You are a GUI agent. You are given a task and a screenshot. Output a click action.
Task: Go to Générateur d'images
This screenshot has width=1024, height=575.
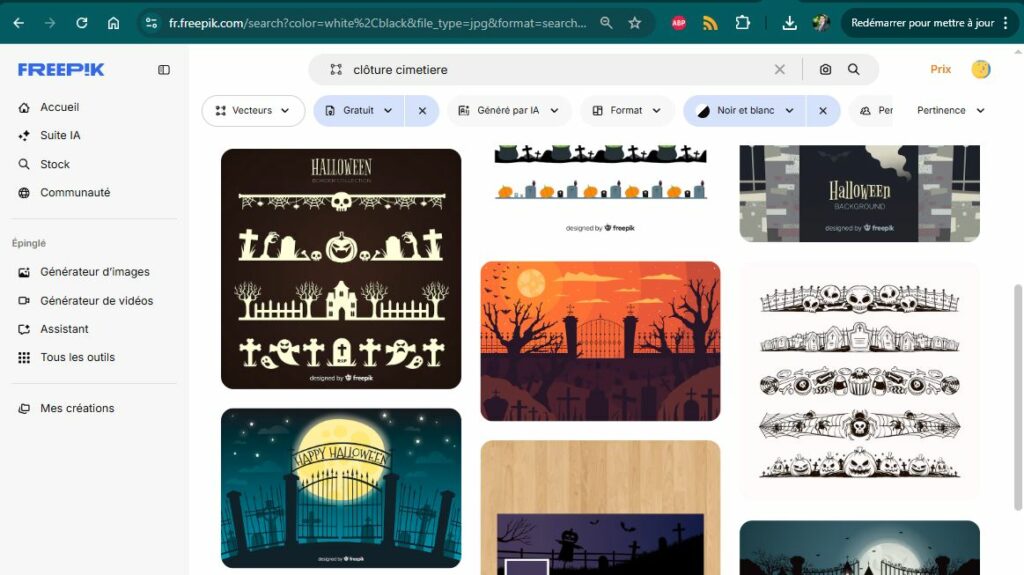[94, 272]
